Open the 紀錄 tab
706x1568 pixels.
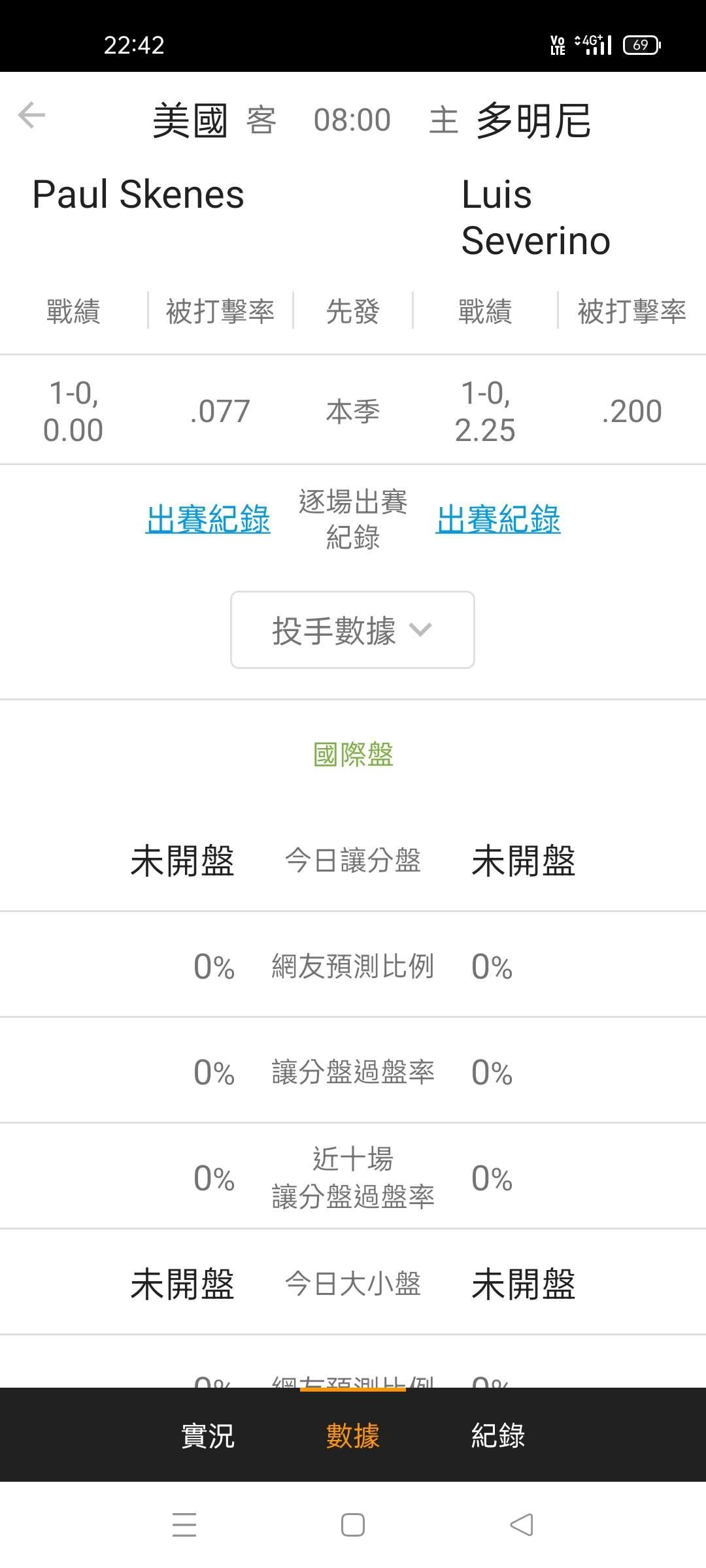pyautogui.click(x=497, y=1435)
